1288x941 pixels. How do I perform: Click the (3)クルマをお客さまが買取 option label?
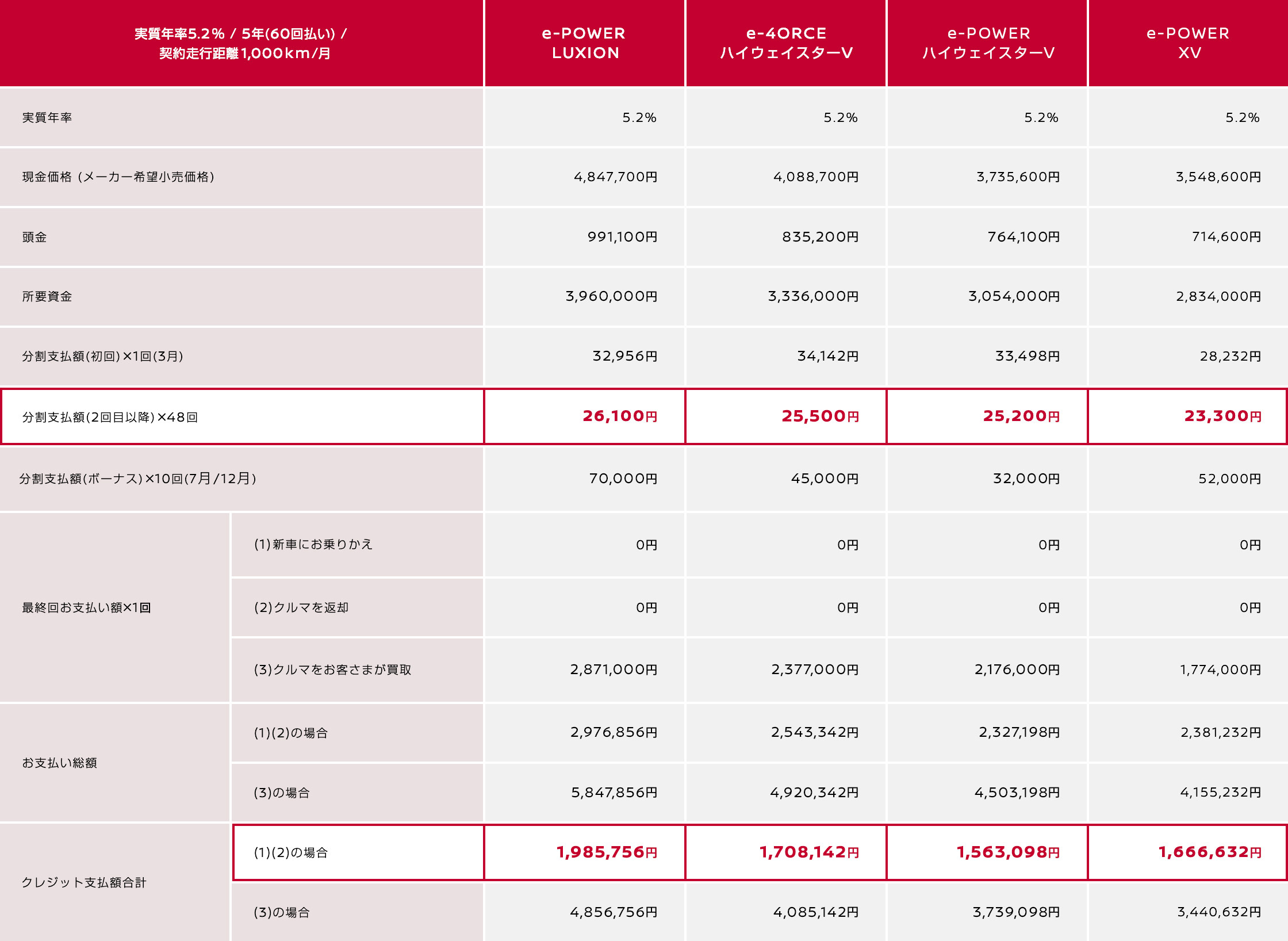point(332,670)
